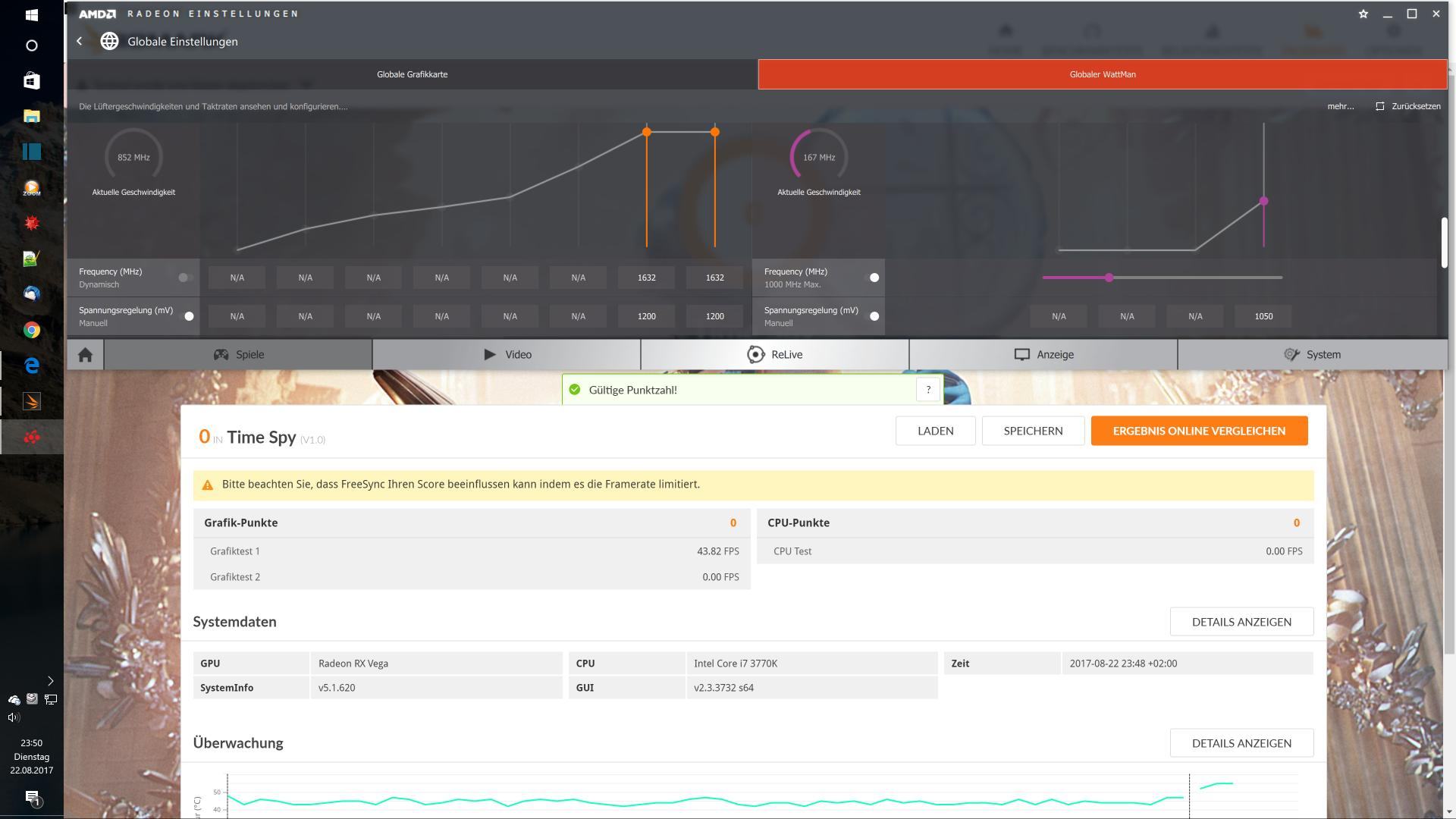
Task: Click the last GPU voltage field 1200
Action: [714, 316]
